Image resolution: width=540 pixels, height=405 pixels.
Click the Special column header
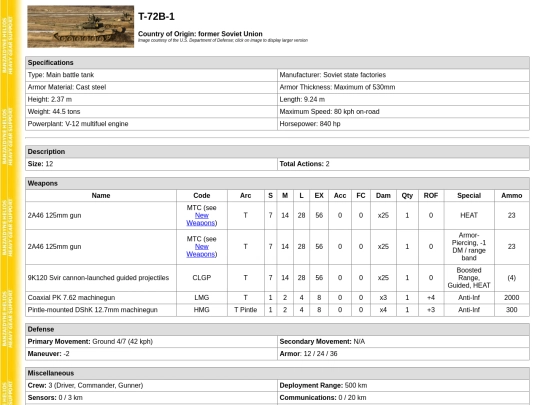coord(469,196)
